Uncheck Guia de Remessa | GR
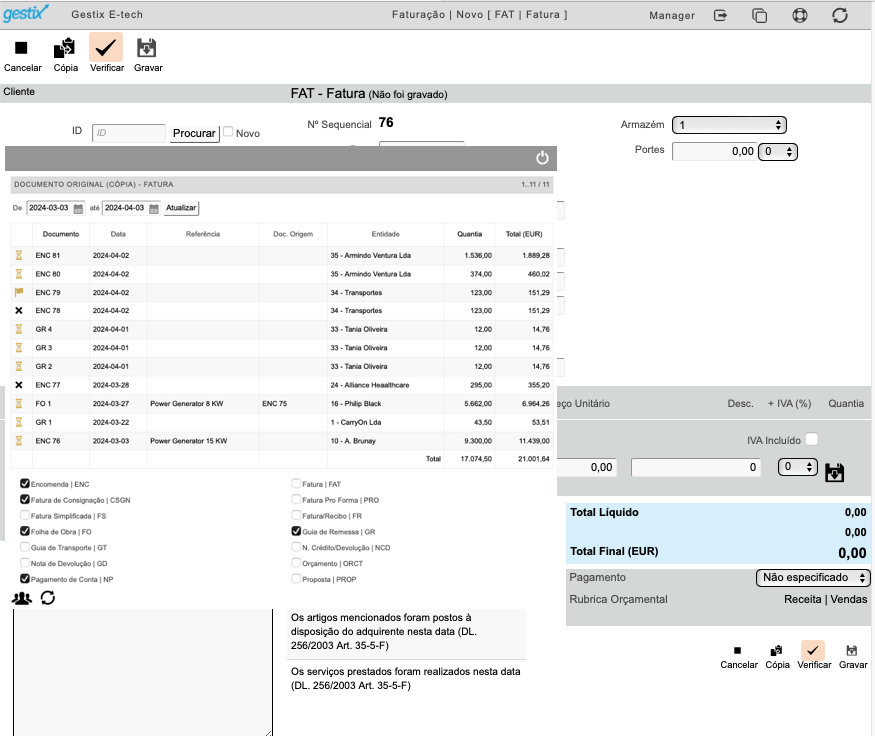Screen dimensions: 875x736 click(296, 531)
